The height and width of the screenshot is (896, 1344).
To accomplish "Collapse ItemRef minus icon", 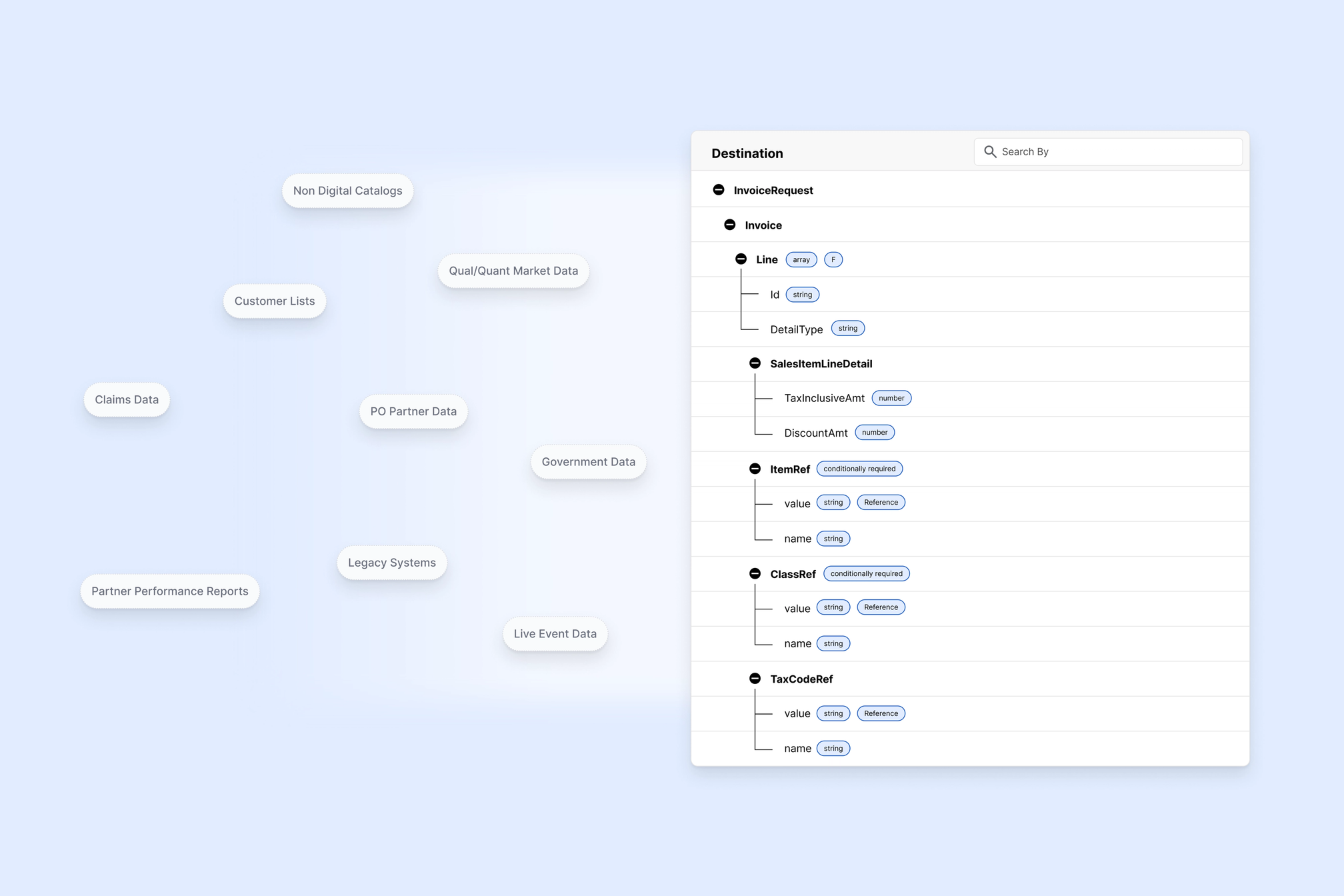I will tap(755, 469).
